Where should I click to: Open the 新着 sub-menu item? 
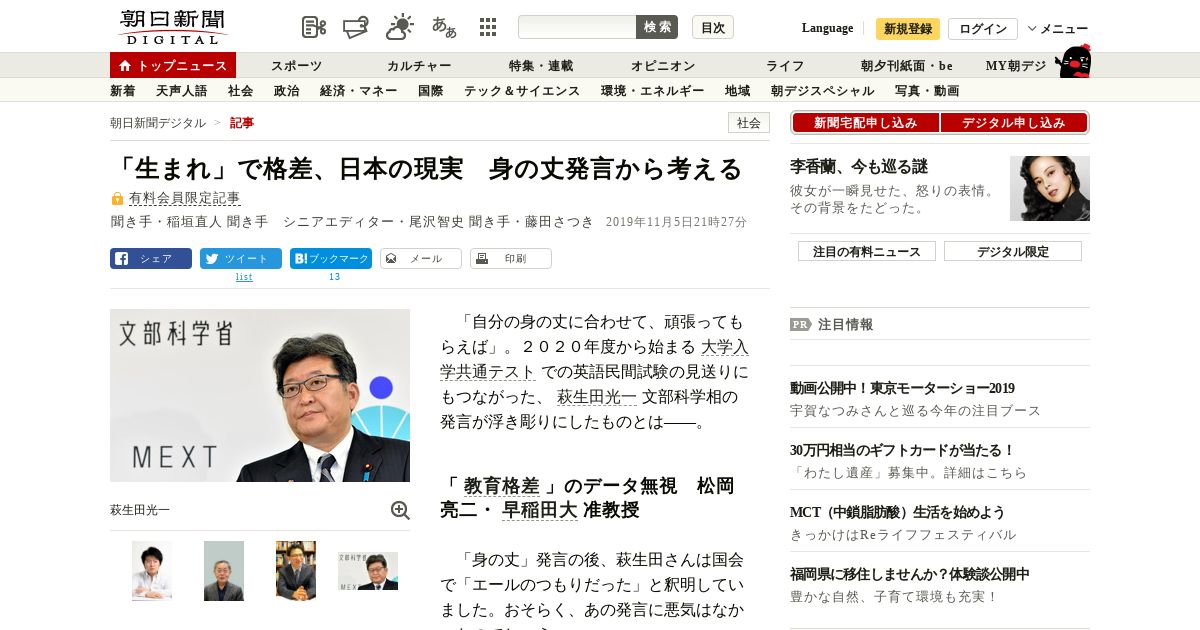(x=122, y=91)
